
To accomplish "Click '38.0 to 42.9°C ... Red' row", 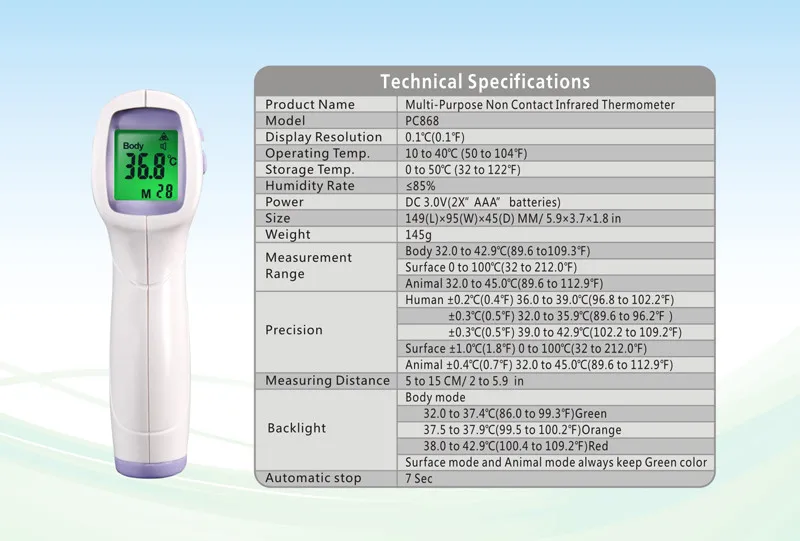I will pyautogui.click(x=556, y=446).
